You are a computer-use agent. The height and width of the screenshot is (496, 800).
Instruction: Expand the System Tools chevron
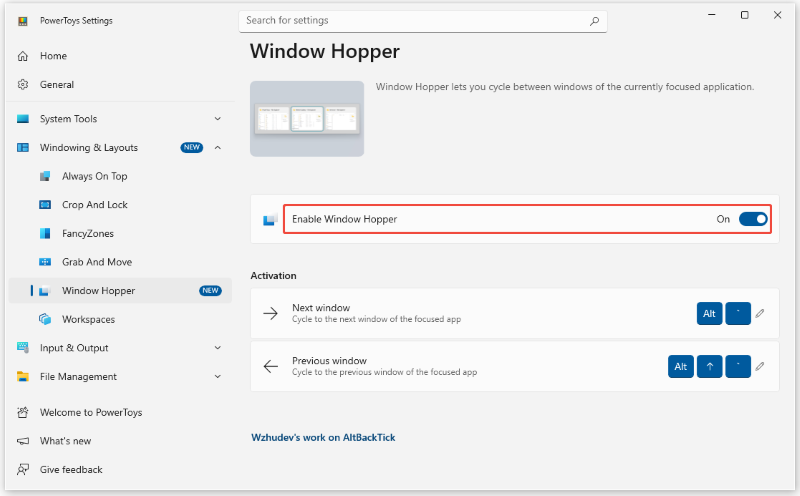[218, 119]
